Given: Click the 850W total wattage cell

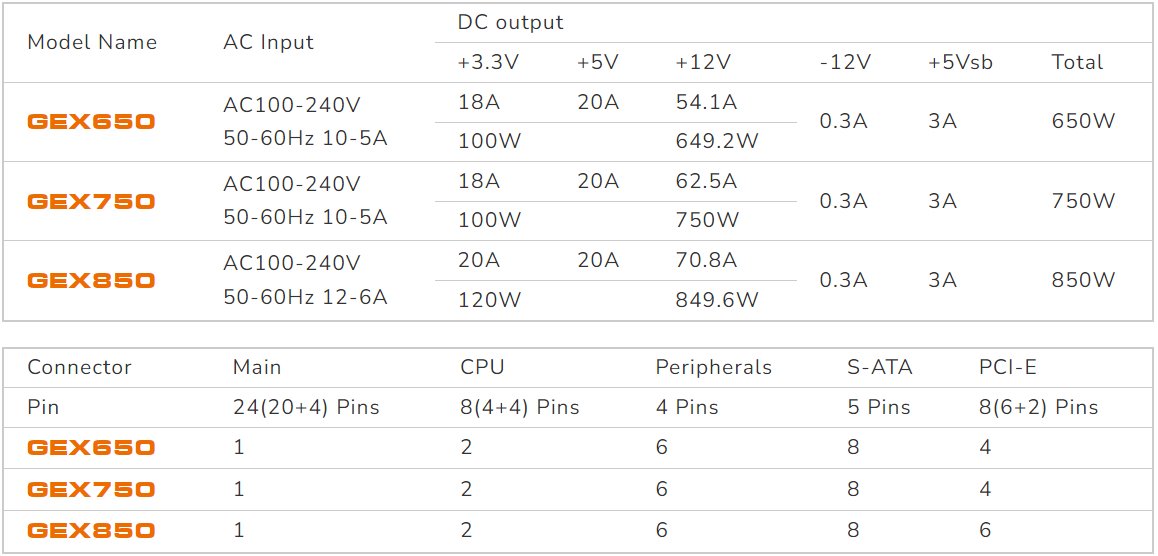Looking at the screenshot, I should [1083, 280].
